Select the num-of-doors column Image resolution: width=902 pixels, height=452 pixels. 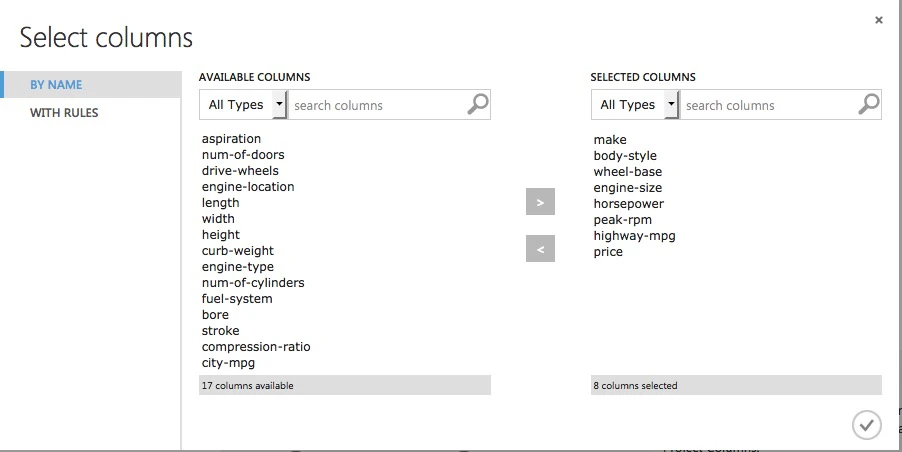tap(243, 155)
